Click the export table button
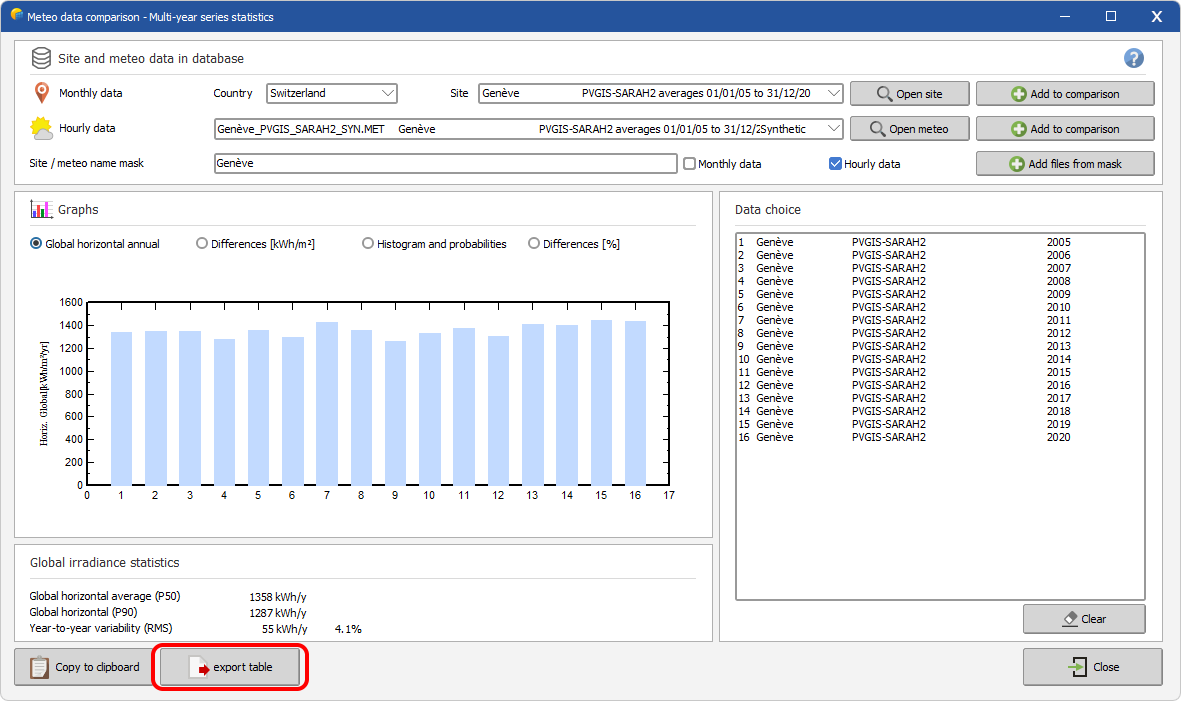The height and width of the screenshot is (701, 1181). [x=230, y=667]
